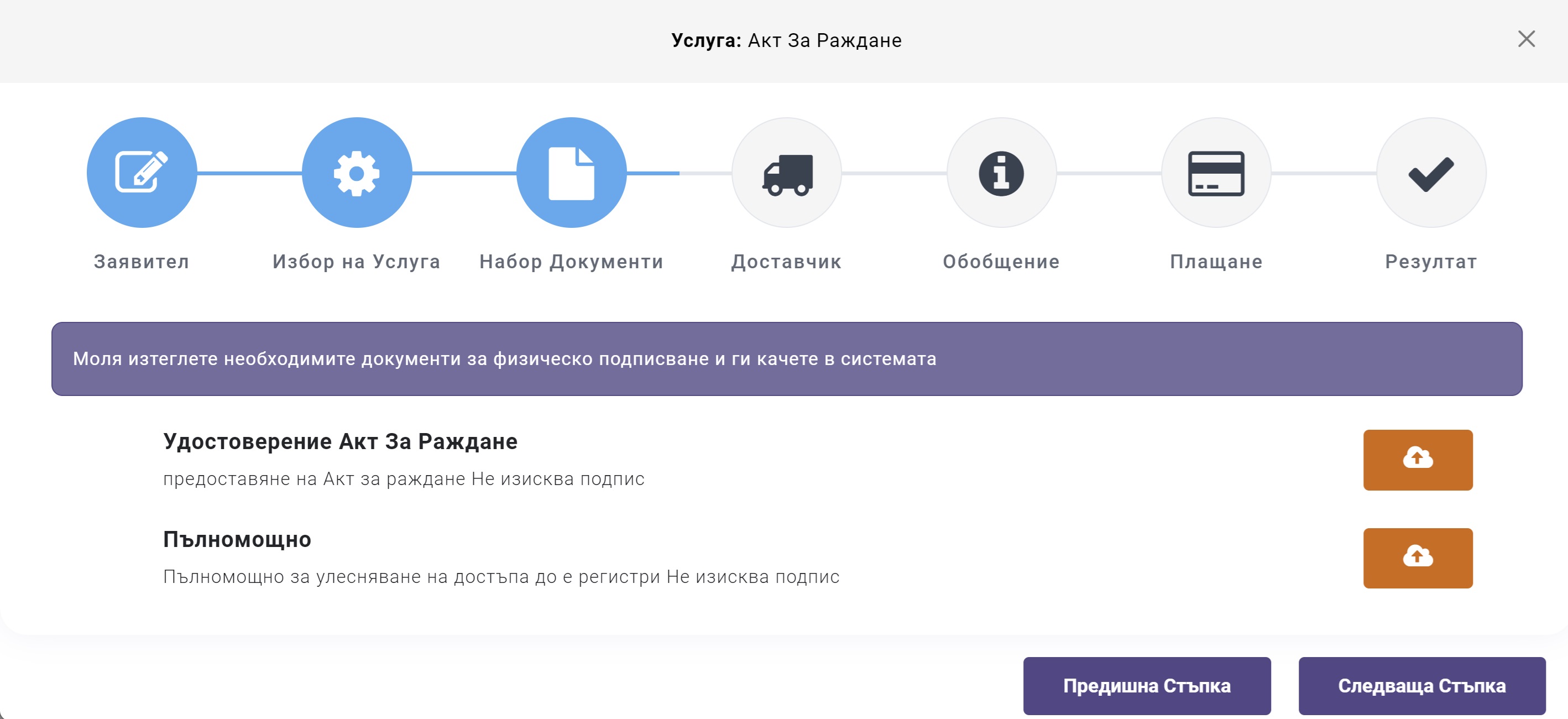Click the Пълномощно document title

(x=237, y=539)
